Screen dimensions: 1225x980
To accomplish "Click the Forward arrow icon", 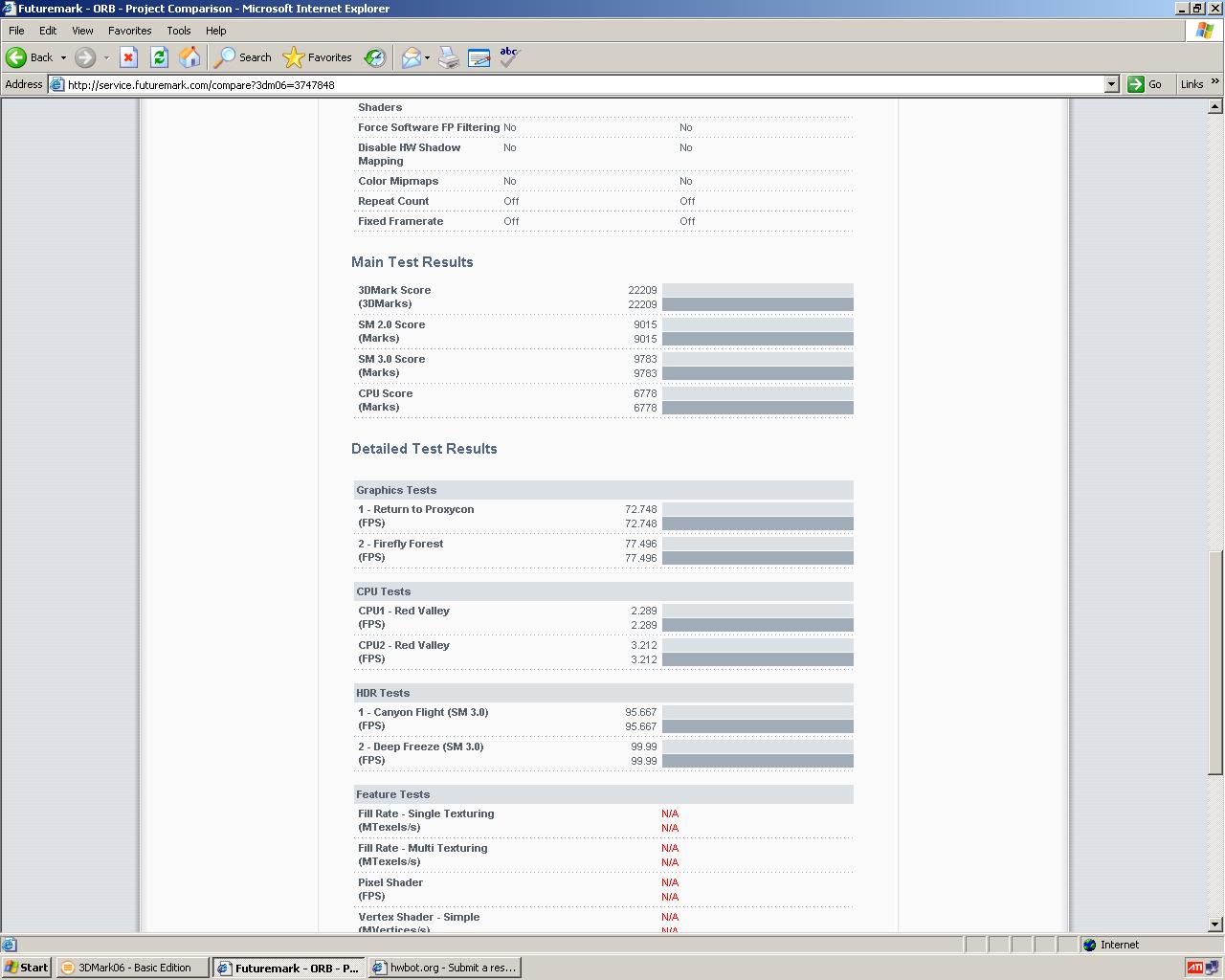I will pos(85,57).
